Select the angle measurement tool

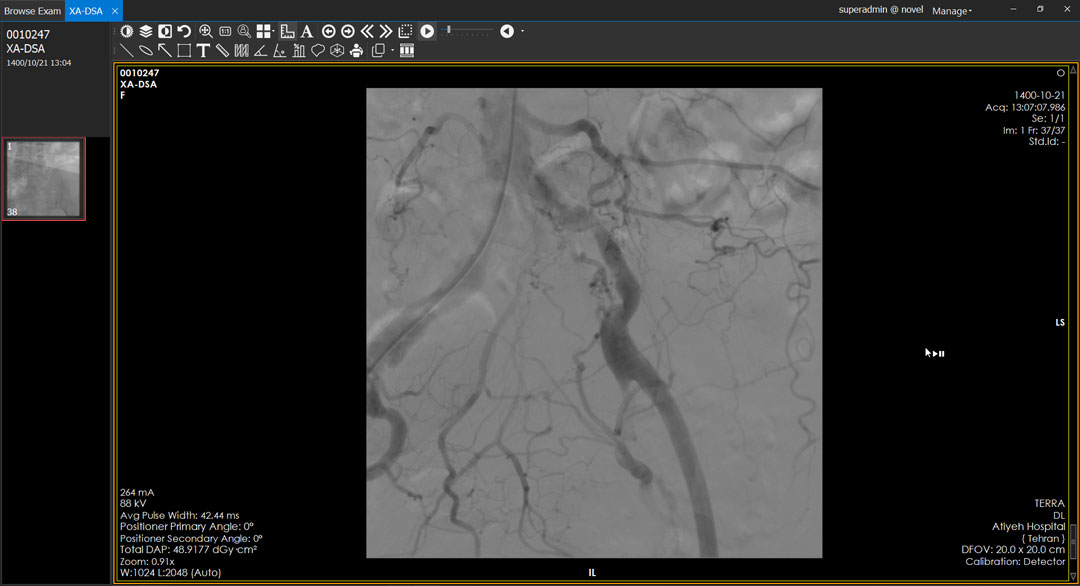click(x=260, y=50)
